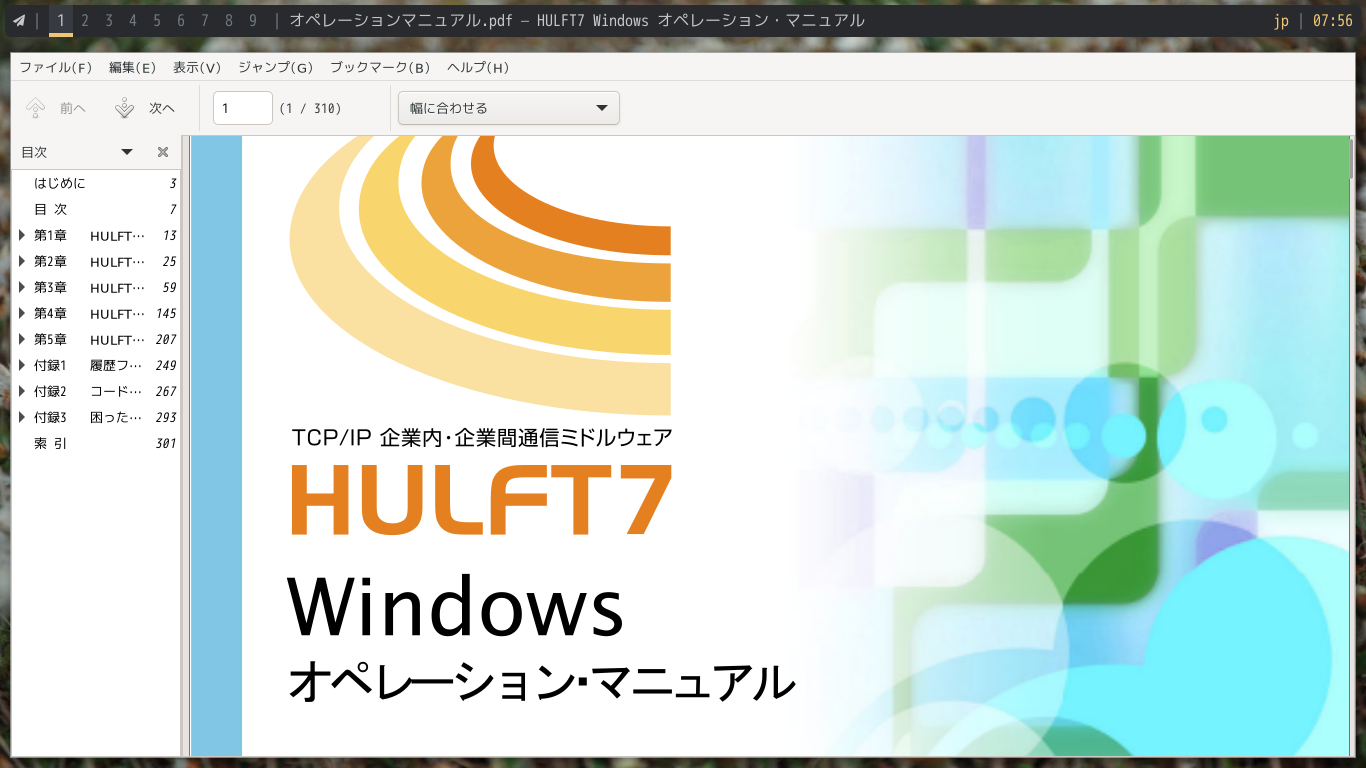Open the 表示(V) menu
This screenshot has height=768, width=1366.
[197, 67]
